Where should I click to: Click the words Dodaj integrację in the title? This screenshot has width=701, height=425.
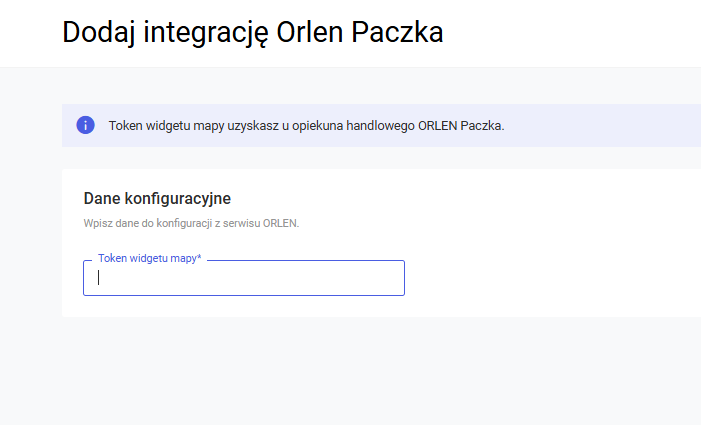(x=162, y=32)
